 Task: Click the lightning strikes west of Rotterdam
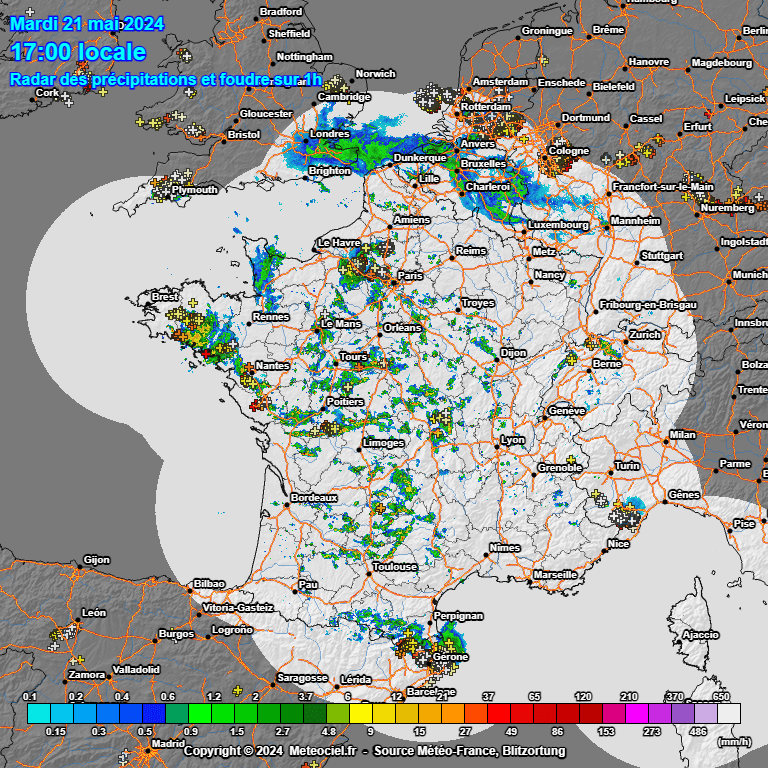pyautogui.click(x=432, y=97)
